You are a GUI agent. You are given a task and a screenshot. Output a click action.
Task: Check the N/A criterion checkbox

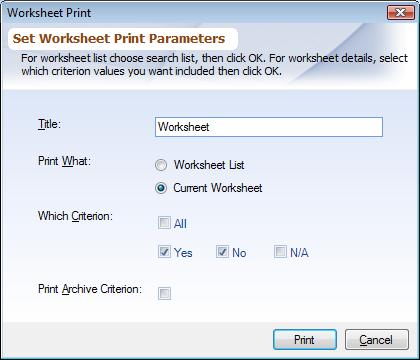pos(280,252)
